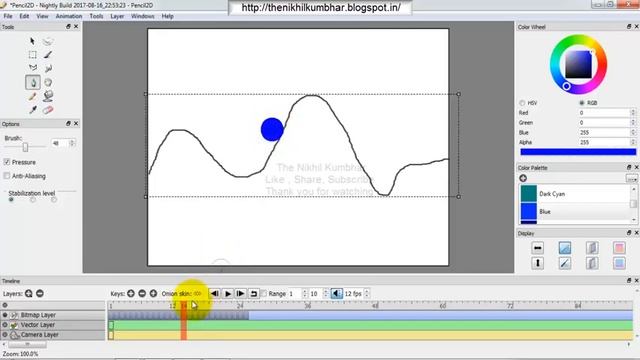Click the horizontal flip display button
The width and height of the screenshot is (640, 360).
pyautogui.click(x=538, y=248)
